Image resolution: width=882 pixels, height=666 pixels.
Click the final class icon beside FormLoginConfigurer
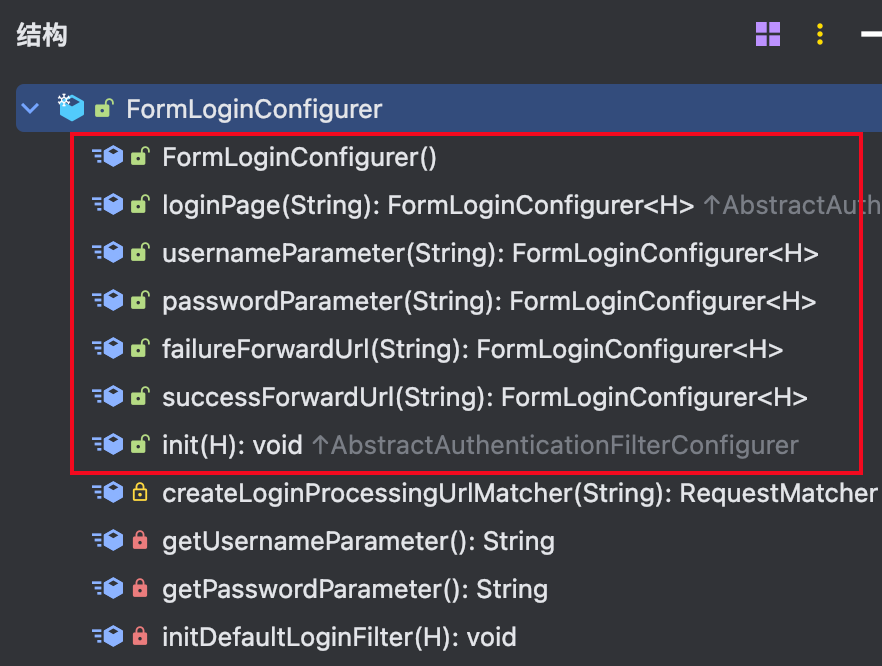(x=70, y=108)
